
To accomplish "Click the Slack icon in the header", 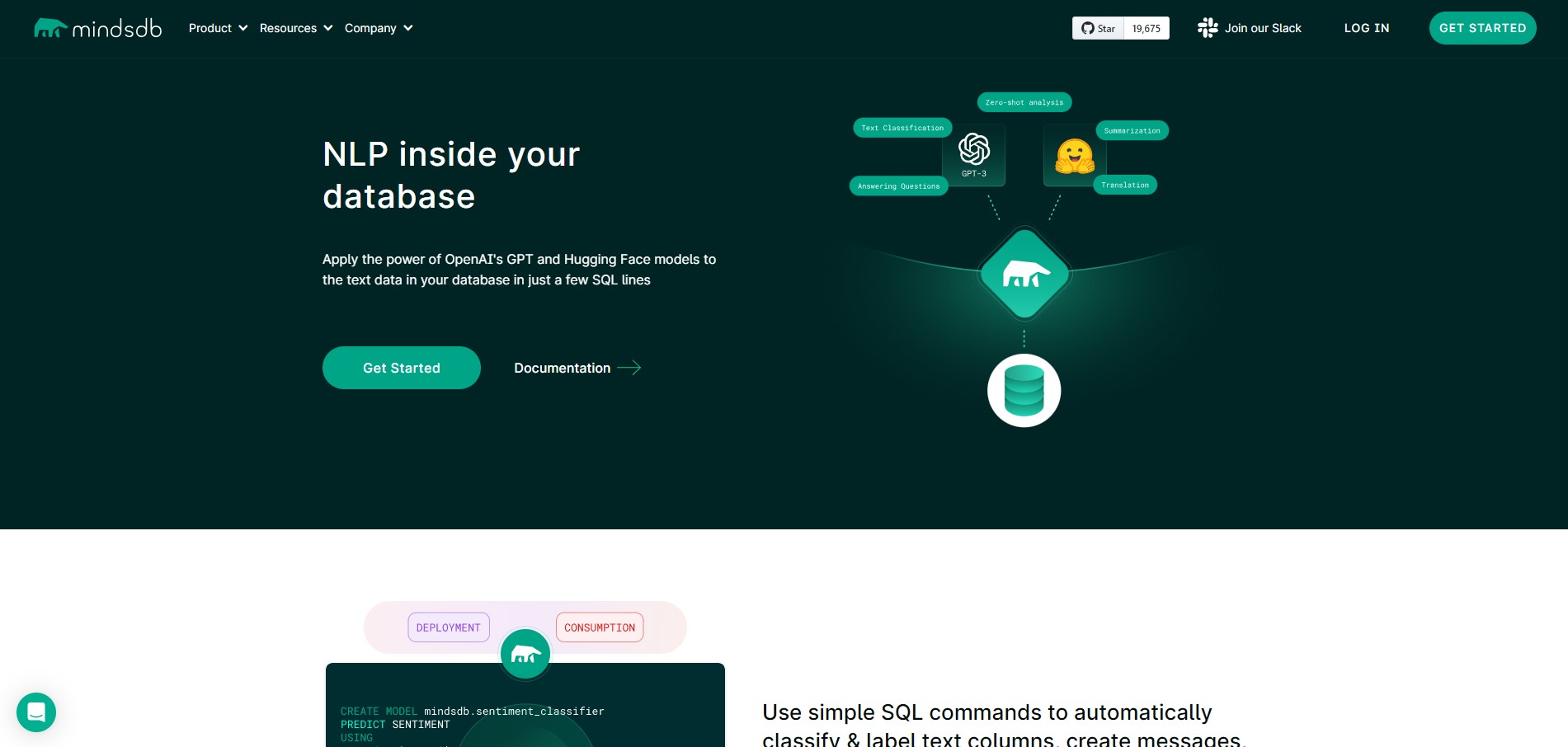I will pos(1208,28).
